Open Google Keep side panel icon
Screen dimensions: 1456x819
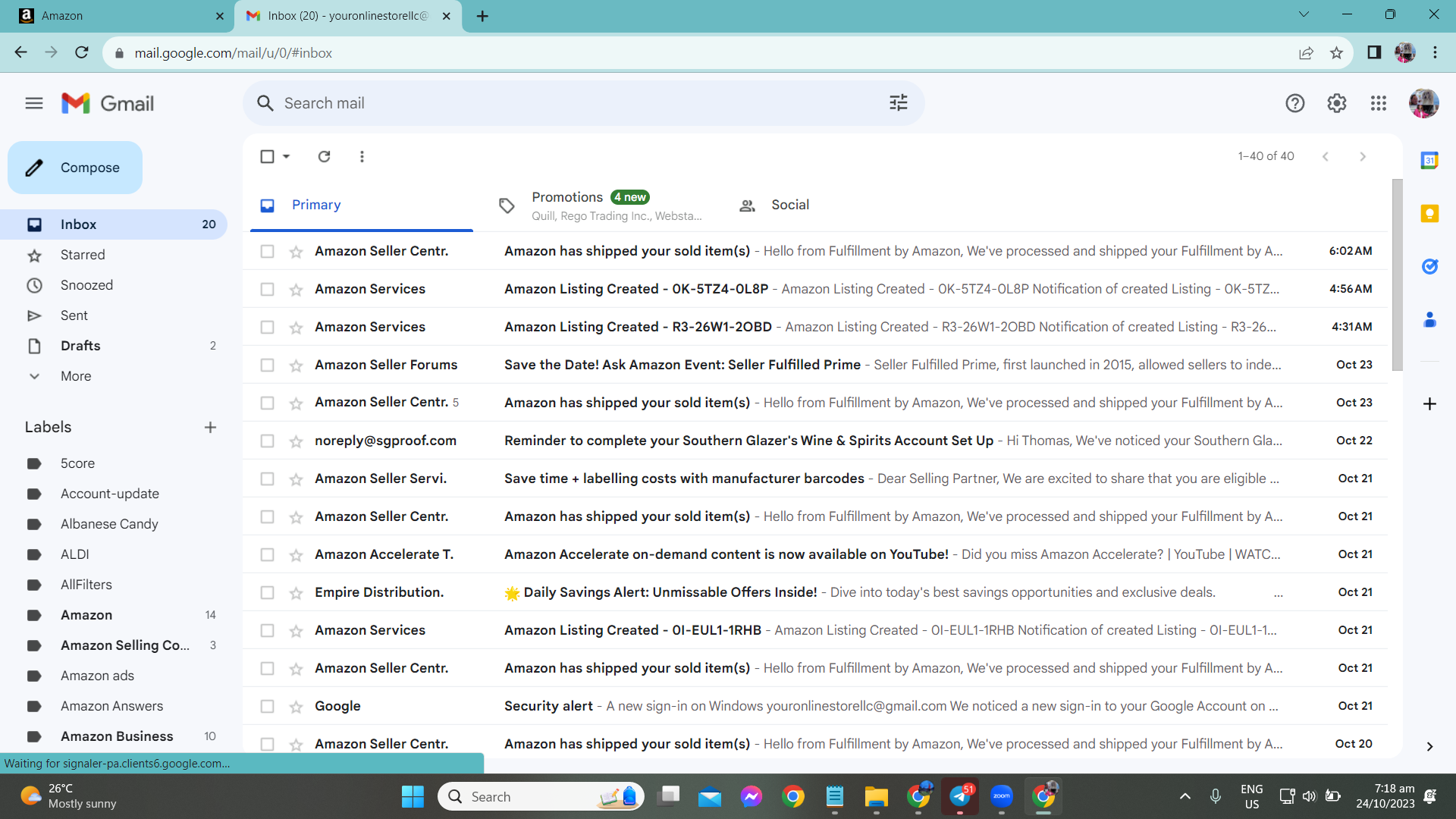[x=1429, y=213]
